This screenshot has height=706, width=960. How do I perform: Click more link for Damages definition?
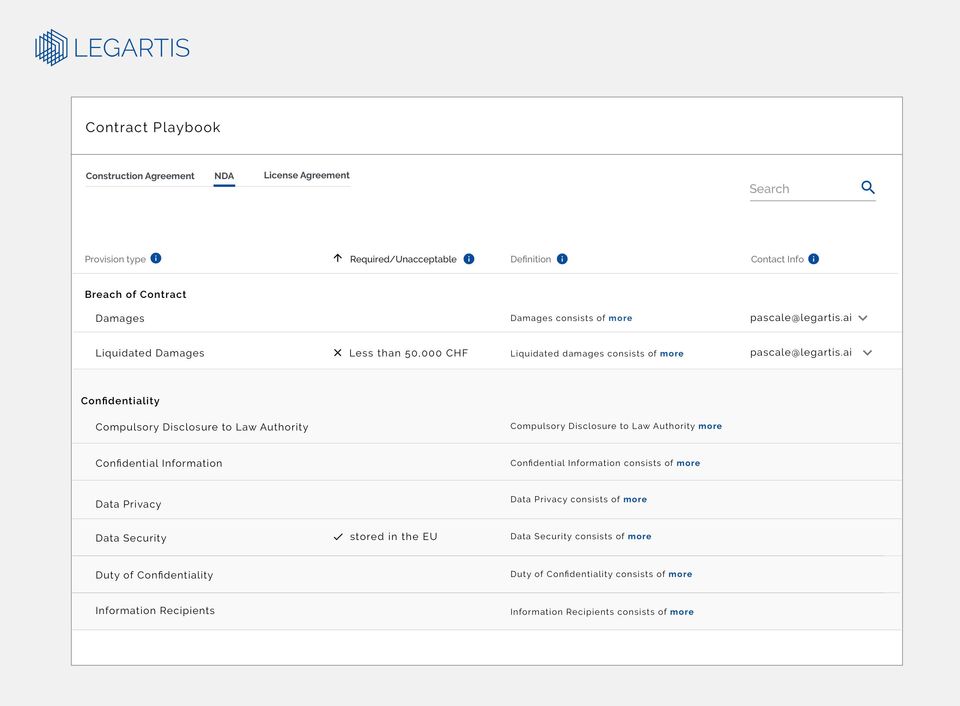pyautogui.click(x=620, y=318)
